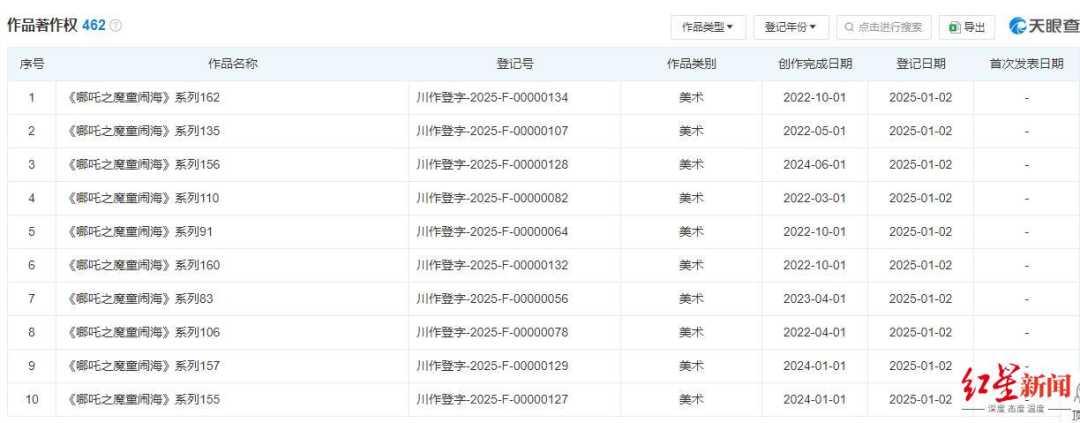
Task: Select the 《哪吒之魔童闹海》系列156 row name
Action: coord(143,165)
